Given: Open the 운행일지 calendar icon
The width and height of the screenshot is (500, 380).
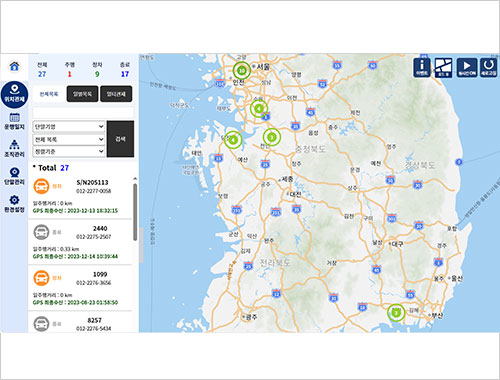Looking at the screenshot, I should click(14, 121).
